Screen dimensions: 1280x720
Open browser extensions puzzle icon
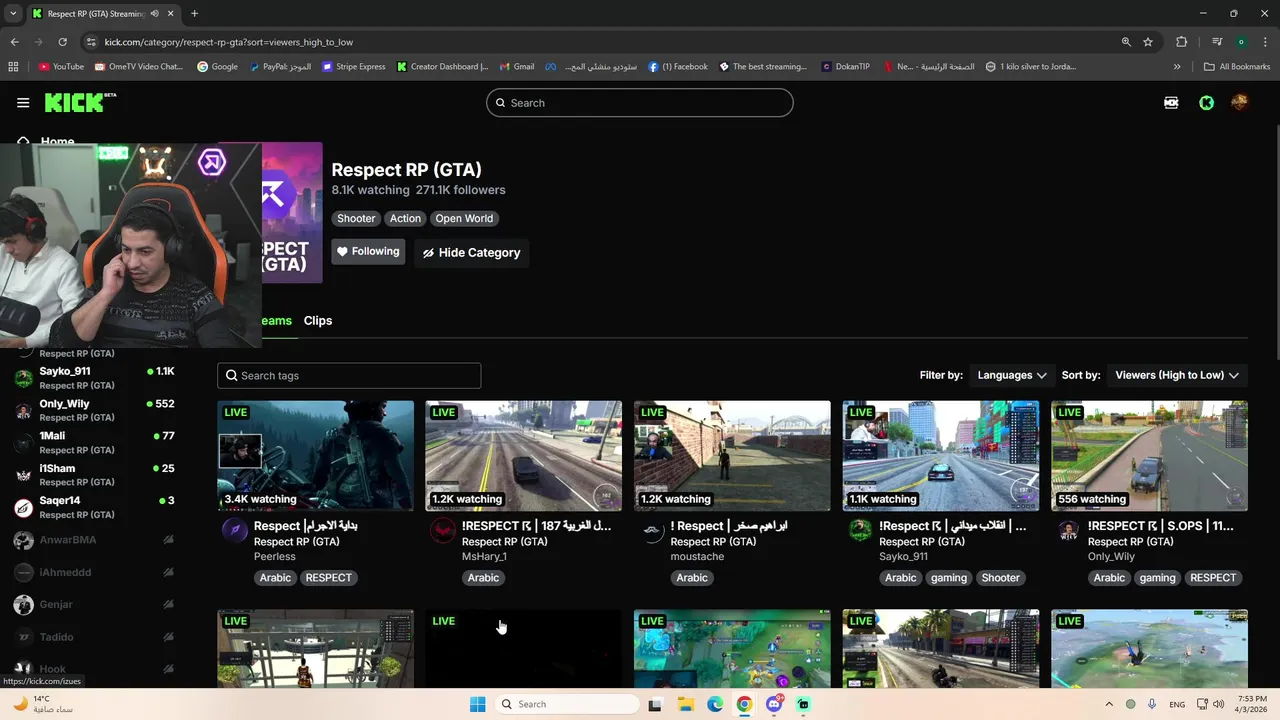point(1181,42)
